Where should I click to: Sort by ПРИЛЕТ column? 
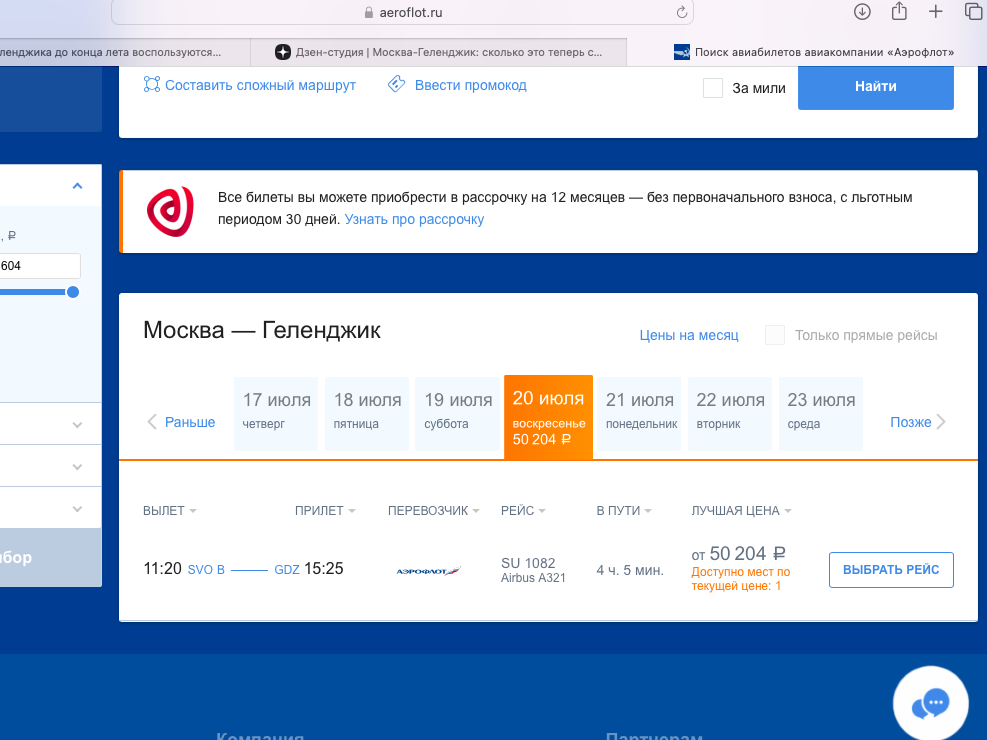click(325, 510)
